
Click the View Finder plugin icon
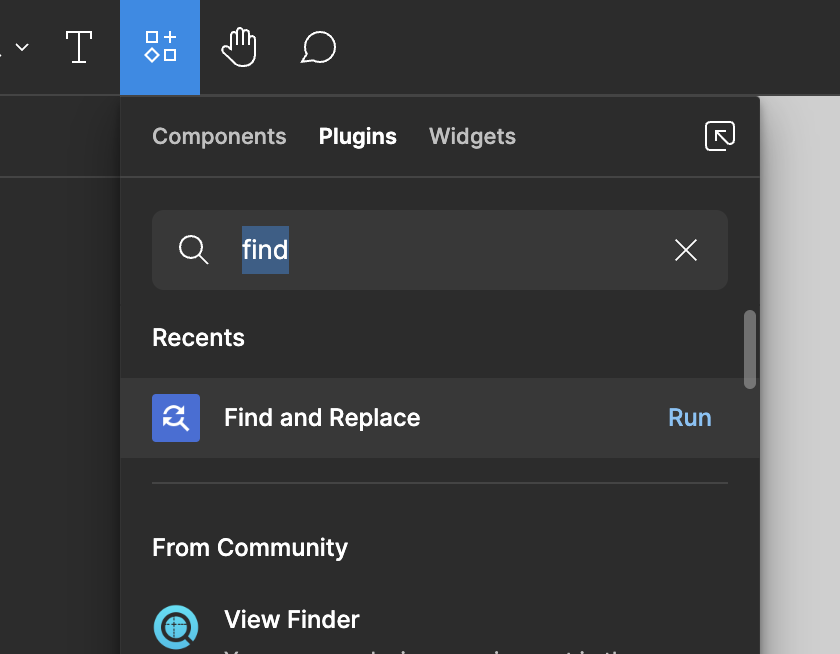(x=176, y=627)
